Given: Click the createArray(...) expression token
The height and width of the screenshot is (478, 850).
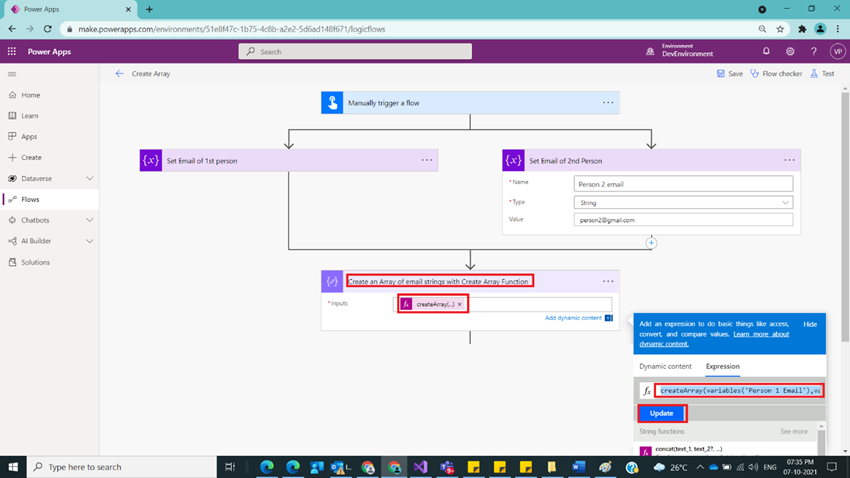Looking at the screenshot, I should [434, 305].
